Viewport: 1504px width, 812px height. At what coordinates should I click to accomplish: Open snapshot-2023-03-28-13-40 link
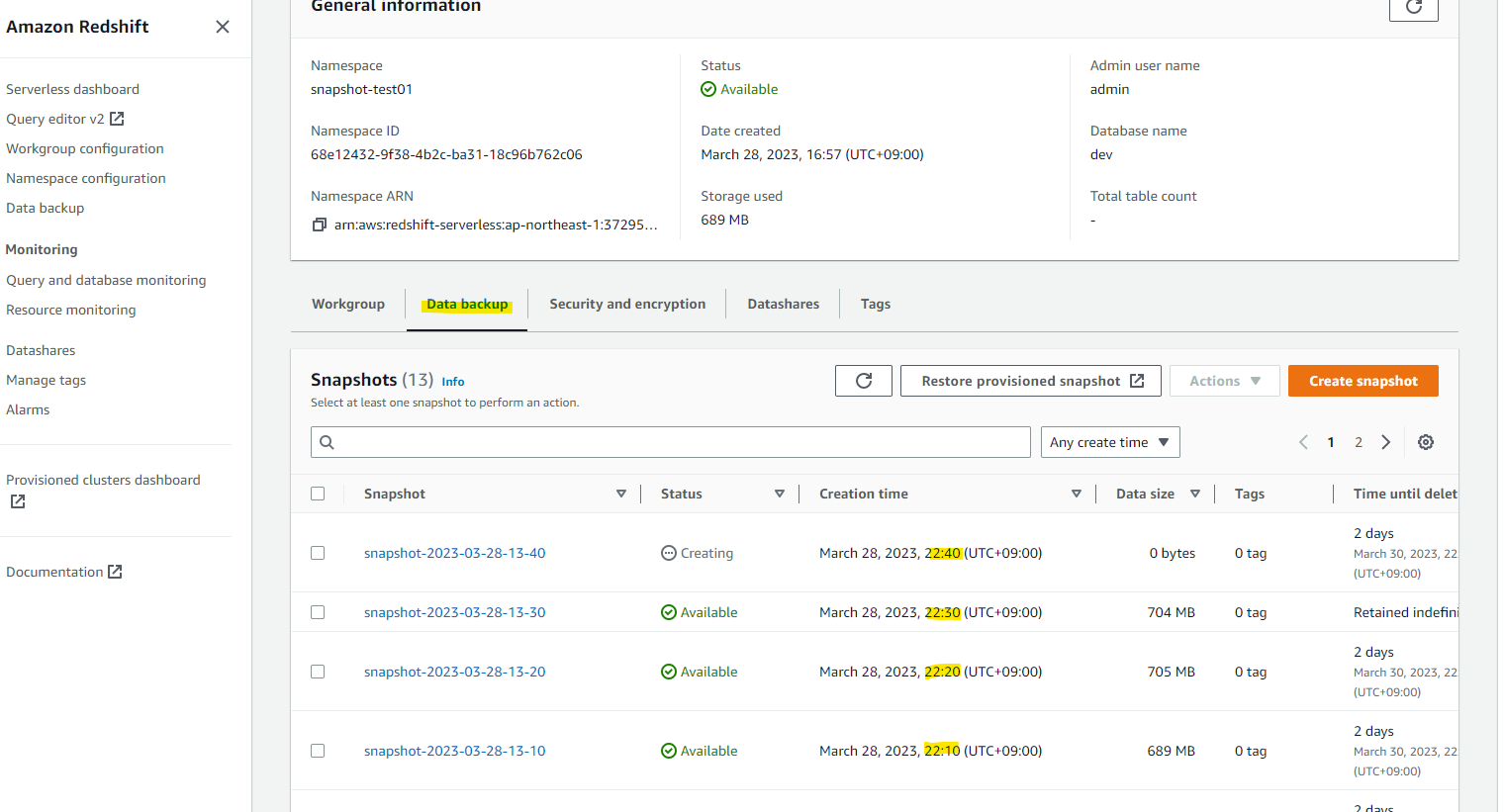click(x=455, y=553)
